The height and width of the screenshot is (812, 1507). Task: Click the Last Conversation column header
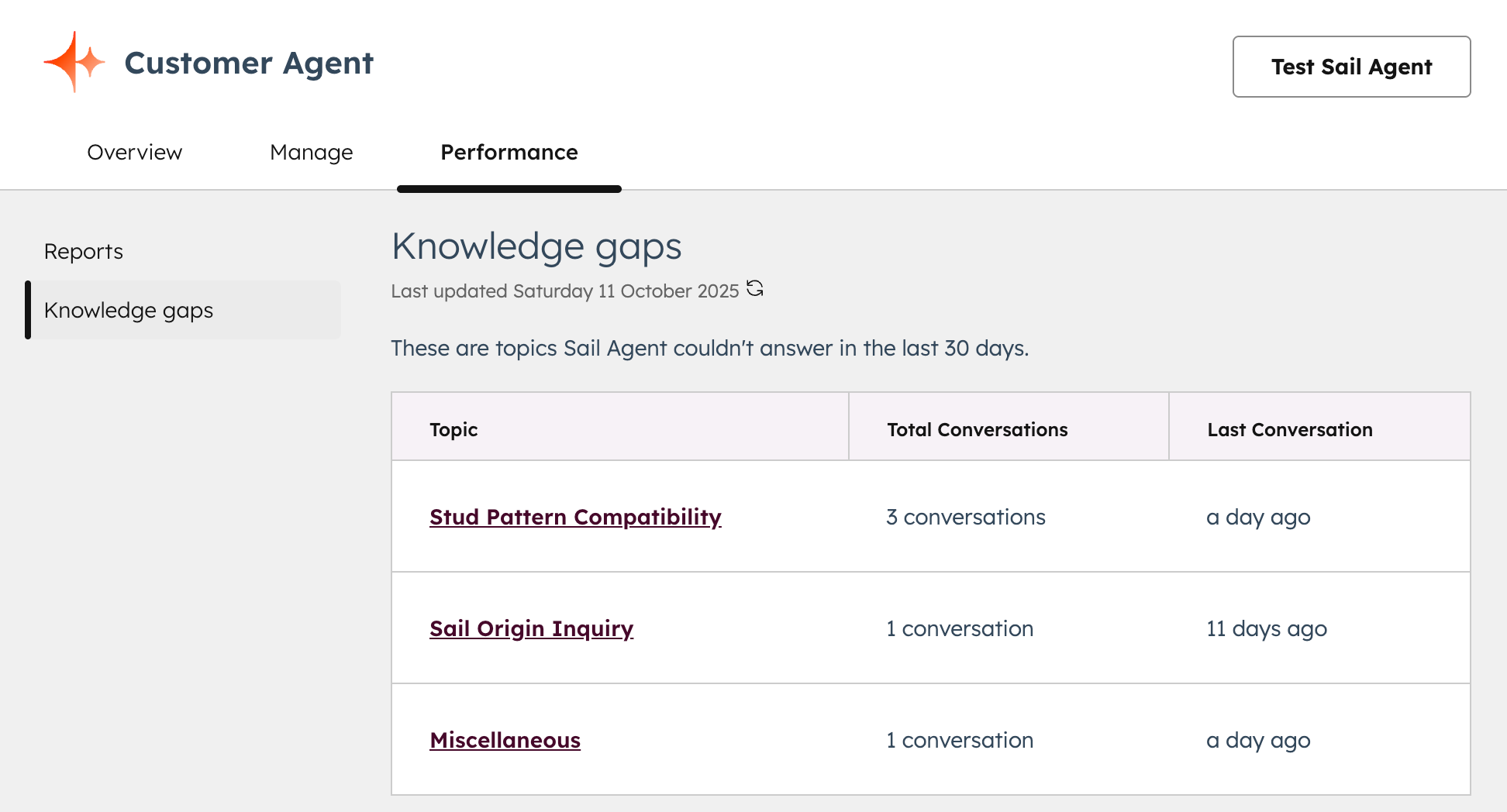coord(1289,428)
